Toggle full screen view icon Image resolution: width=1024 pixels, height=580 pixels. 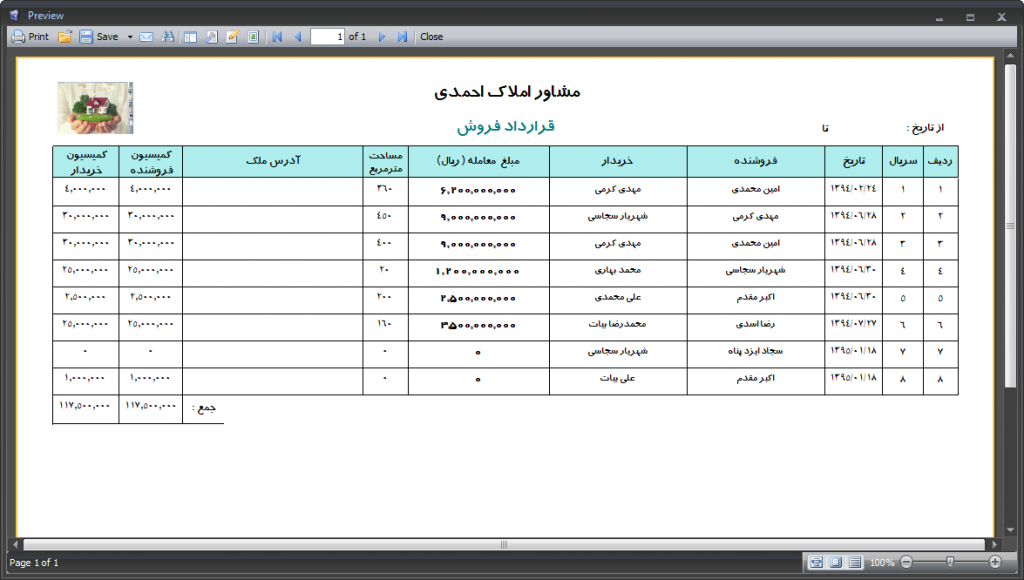click(x=253, y=37)
